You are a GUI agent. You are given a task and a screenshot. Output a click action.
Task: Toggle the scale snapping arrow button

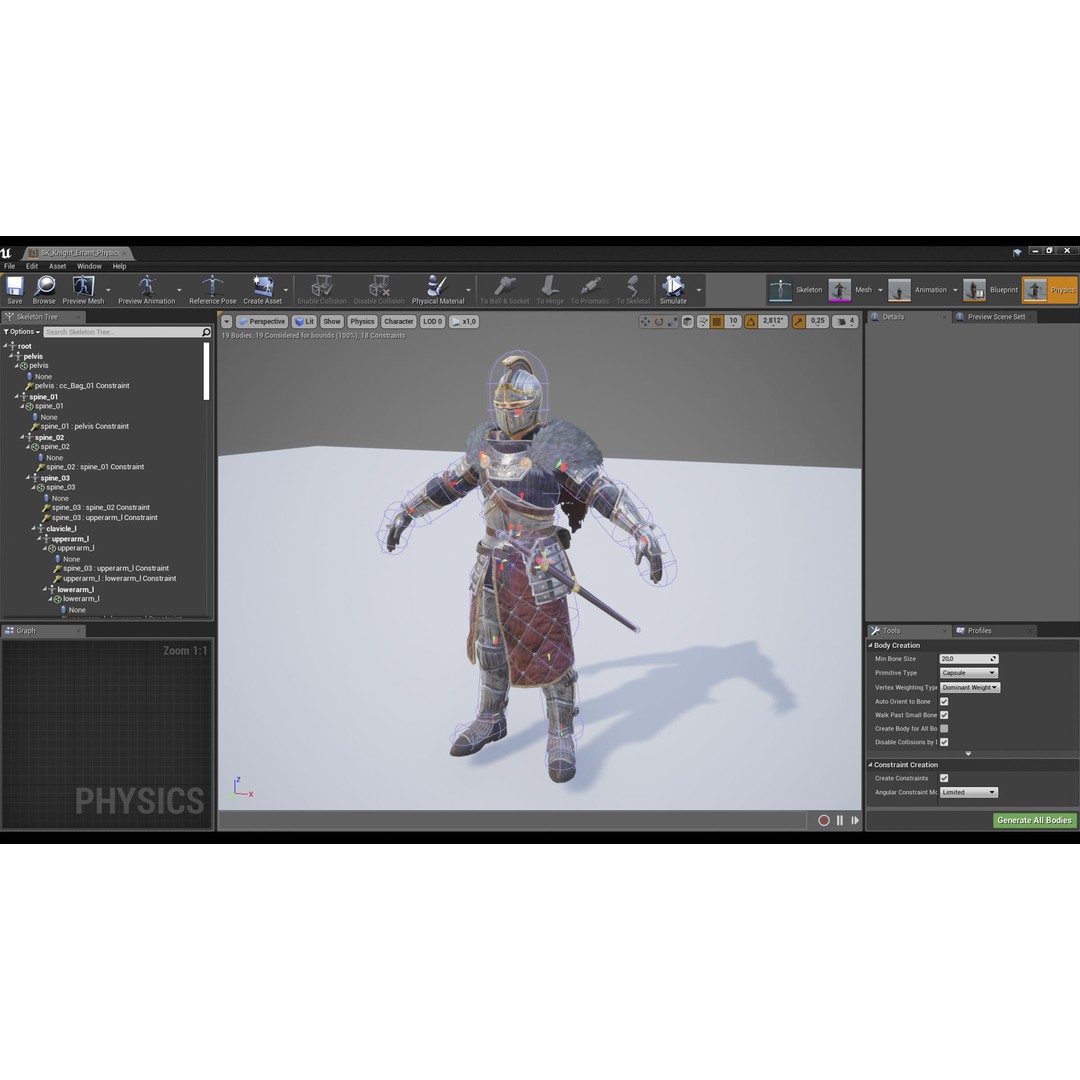(798, 322)
